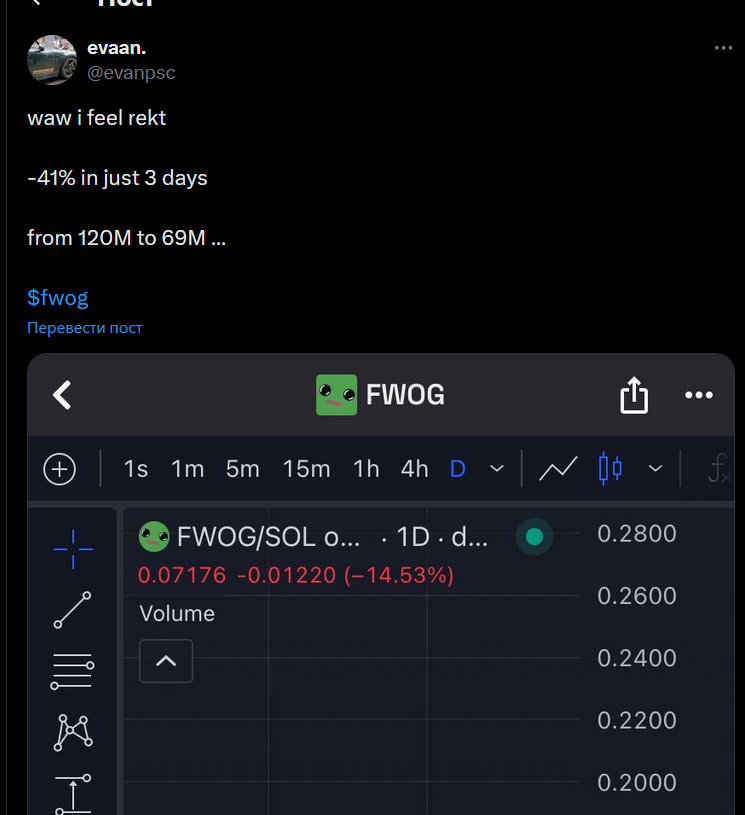
Task: Go back using the chart back arrow
Action: tap(62, 395)
